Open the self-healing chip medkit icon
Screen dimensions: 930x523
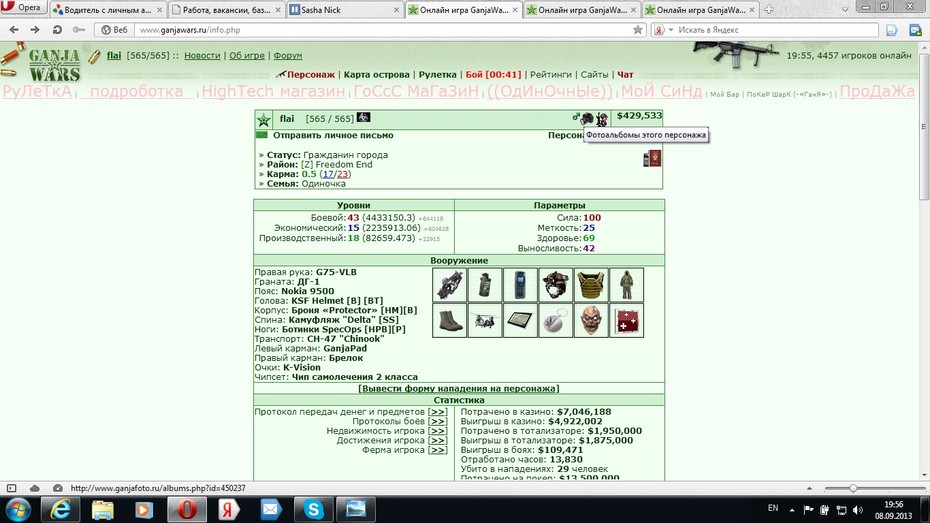626,320
